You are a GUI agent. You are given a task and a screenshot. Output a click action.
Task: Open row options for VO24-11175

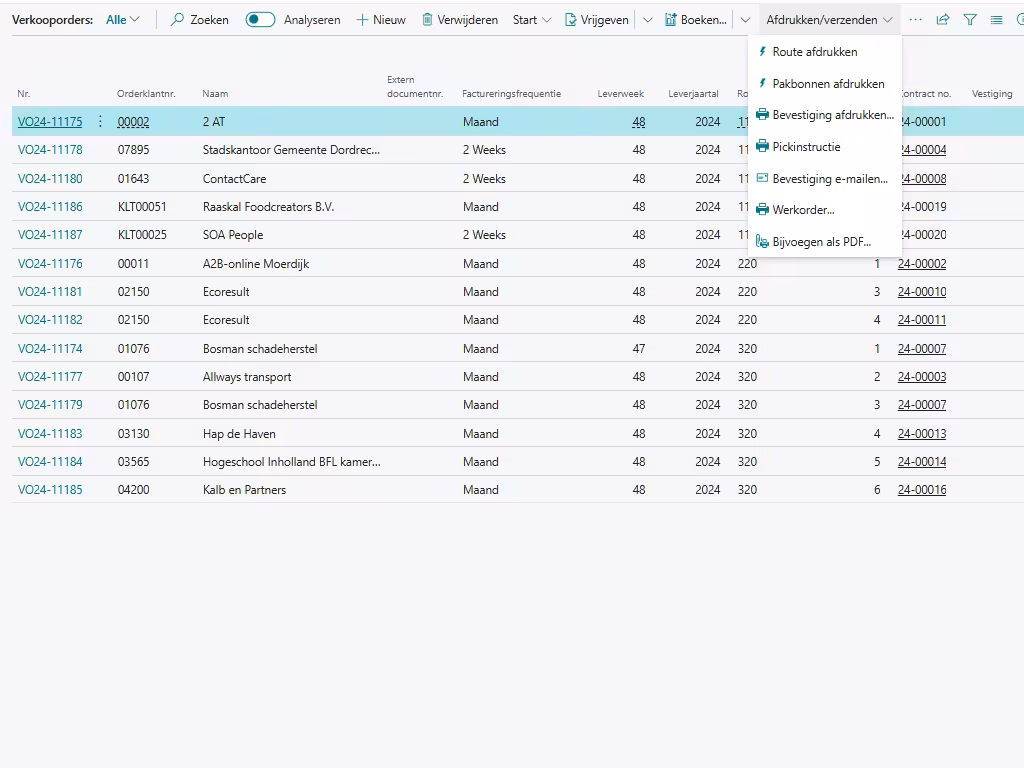(x=100, y=122)
